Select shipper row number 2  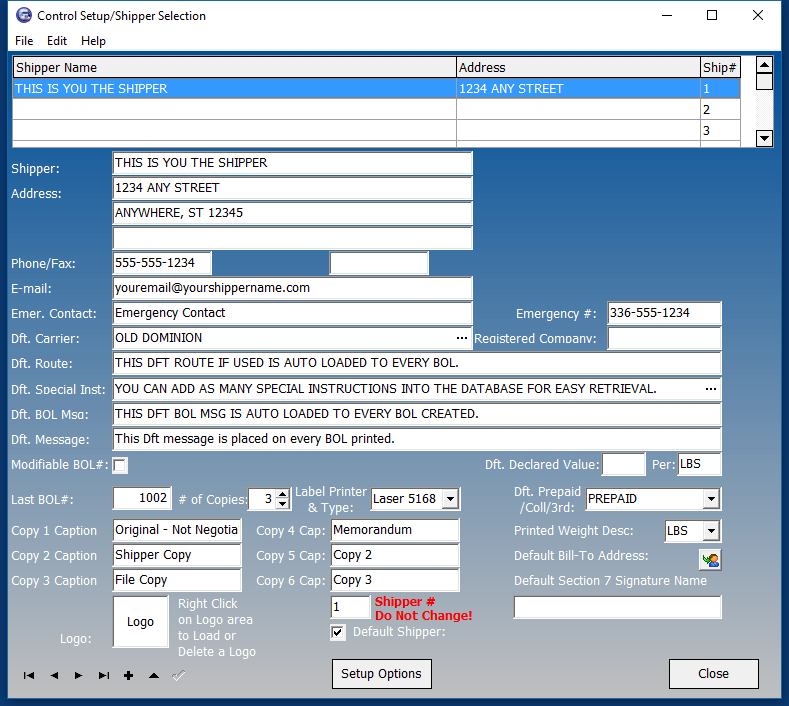tap(376, 109)
